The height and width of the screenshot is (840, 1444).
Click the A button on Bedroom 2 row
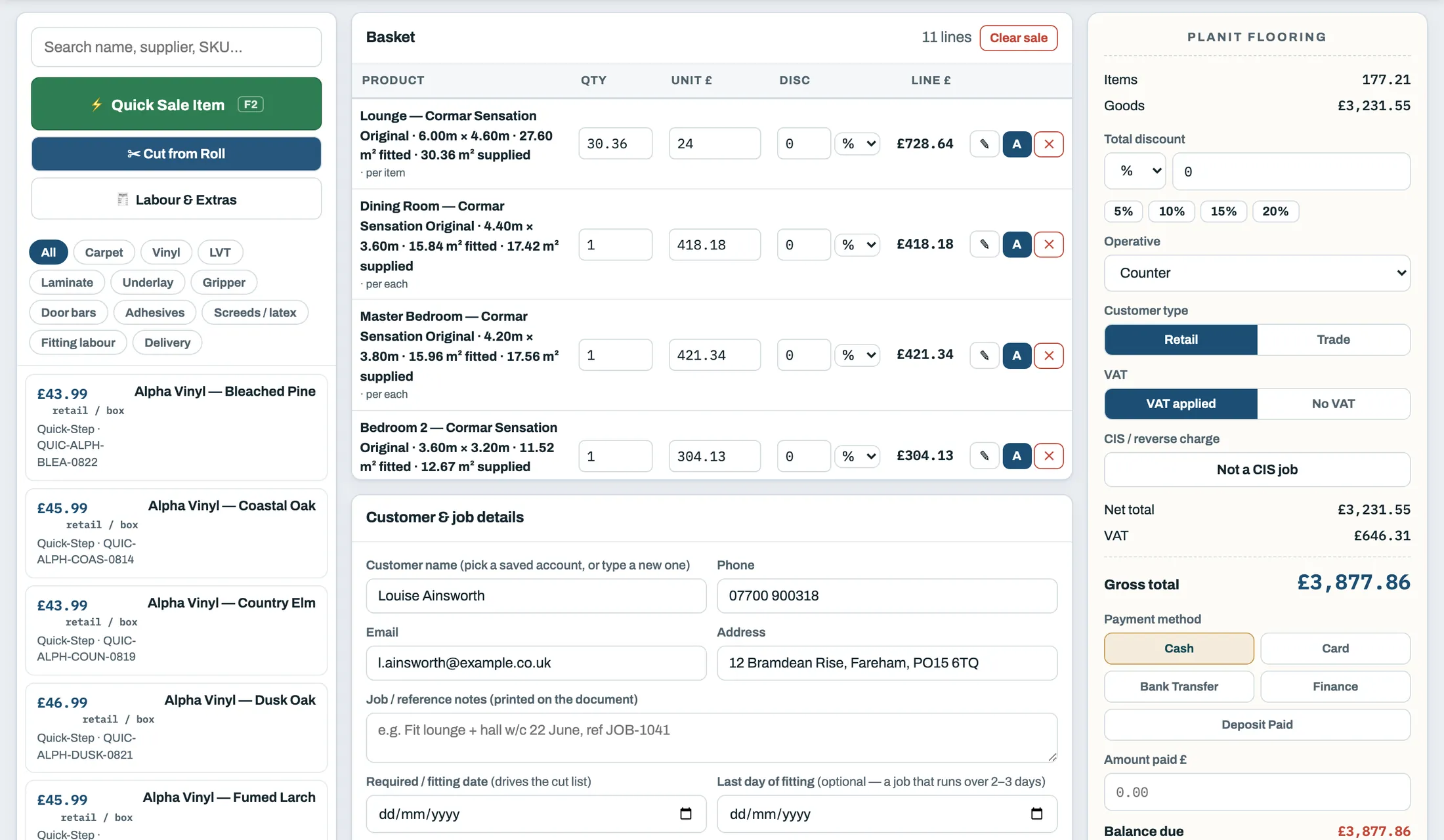pos(1017,455)
